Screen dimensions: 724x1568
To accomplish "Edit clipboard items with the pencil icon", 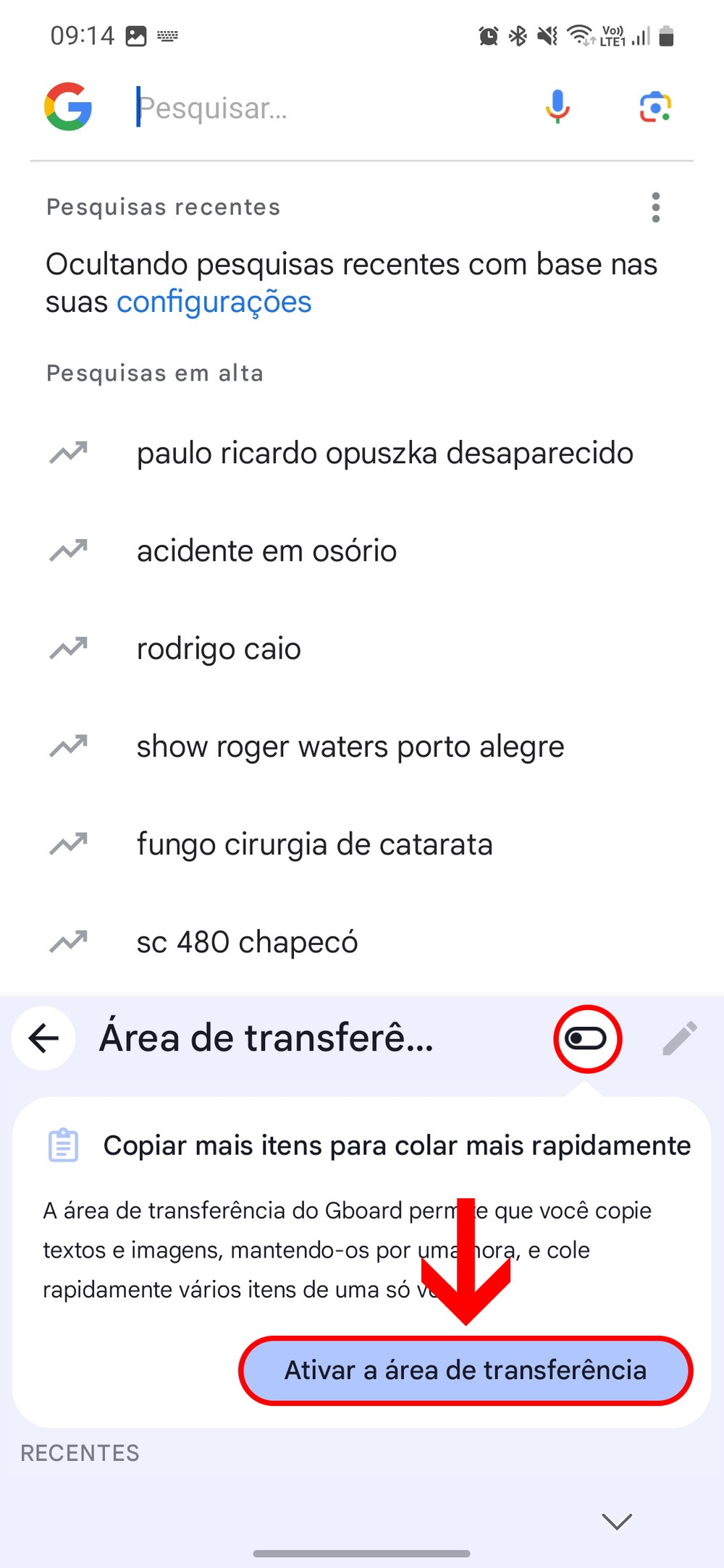I will tap(680, 1038).
